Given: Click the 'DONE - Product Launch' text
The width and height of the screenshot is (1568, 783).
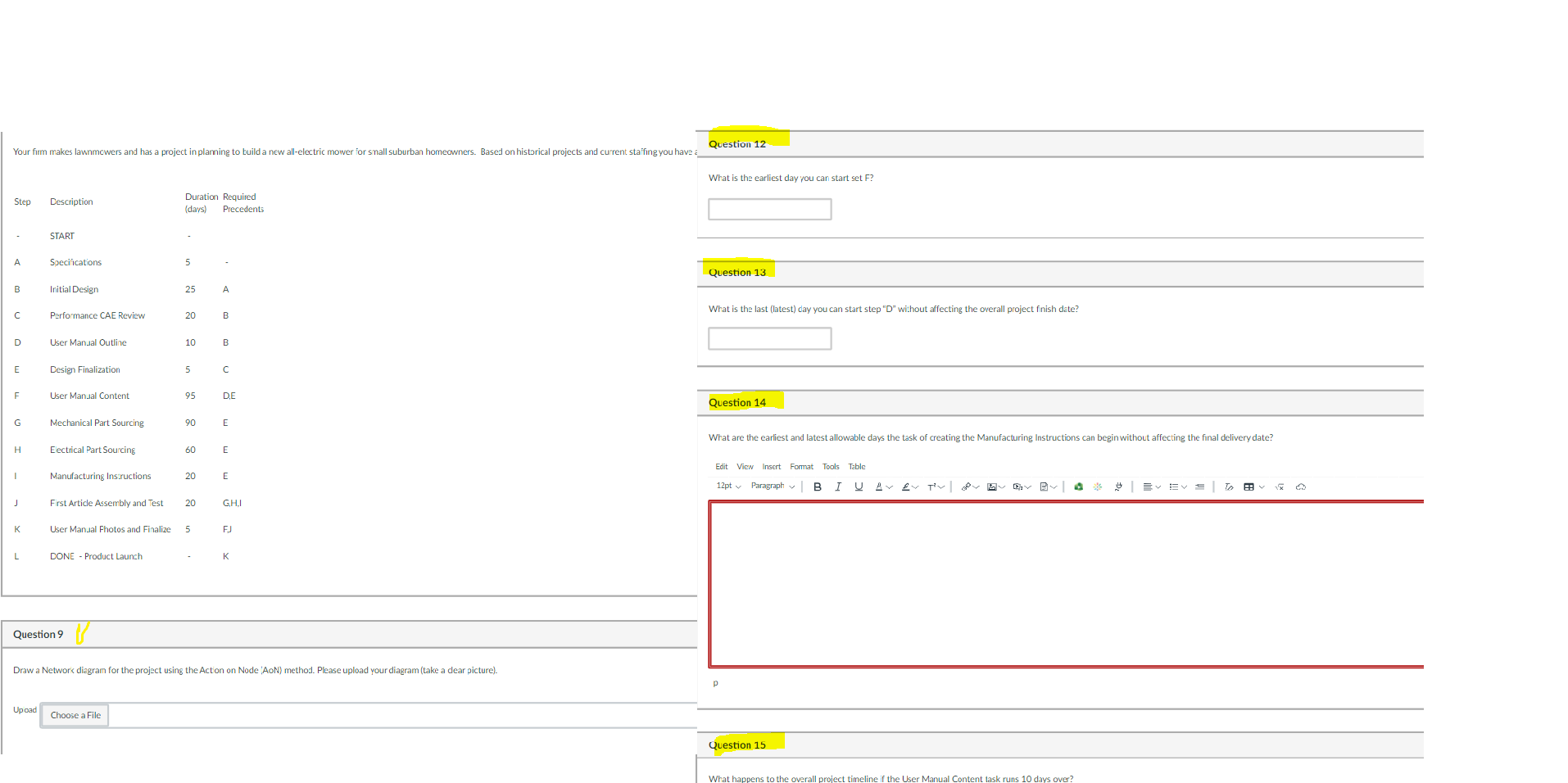Looking at the screenshot, I should pos(96,557).
